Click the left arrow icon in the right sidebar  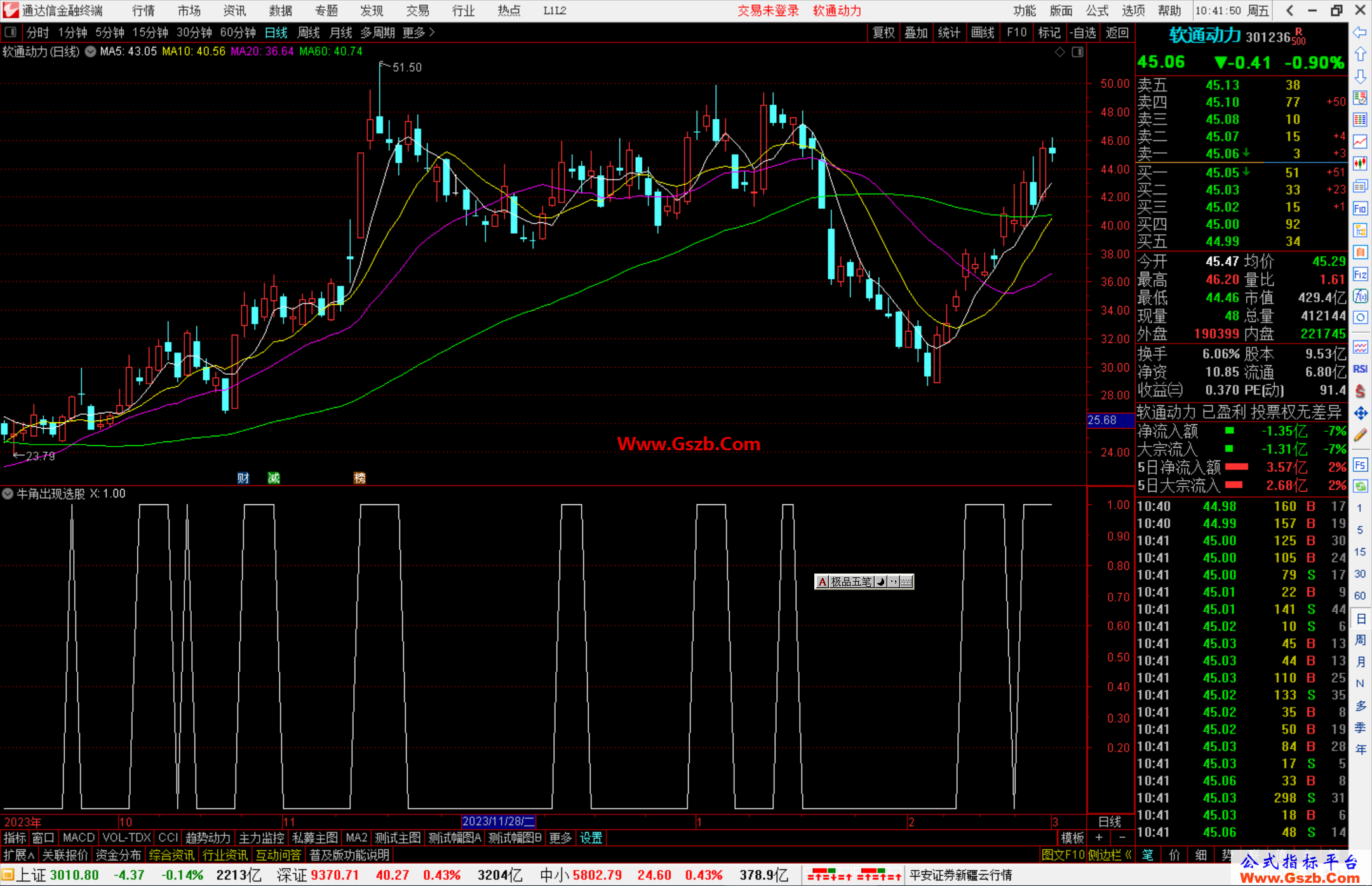1360,32
